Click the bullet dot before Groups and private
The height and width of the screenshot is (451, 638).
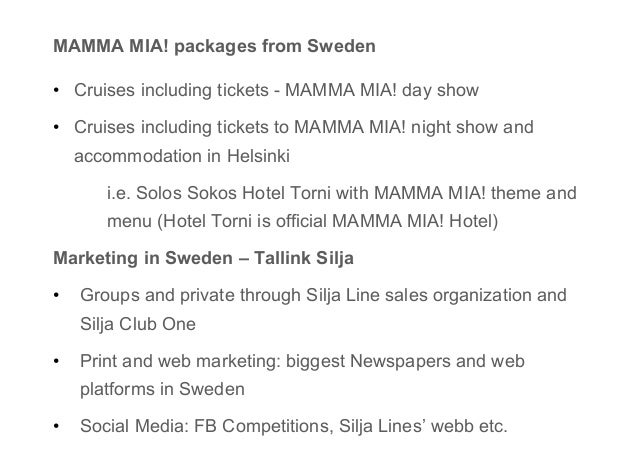click(56, 296)
